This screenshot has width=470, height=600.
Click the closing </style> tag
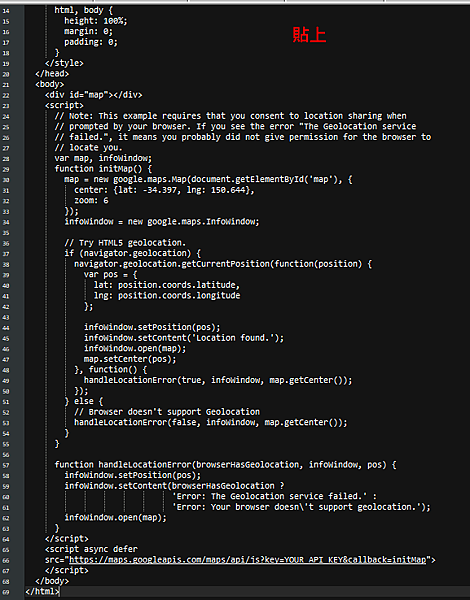tap(64, 63)
